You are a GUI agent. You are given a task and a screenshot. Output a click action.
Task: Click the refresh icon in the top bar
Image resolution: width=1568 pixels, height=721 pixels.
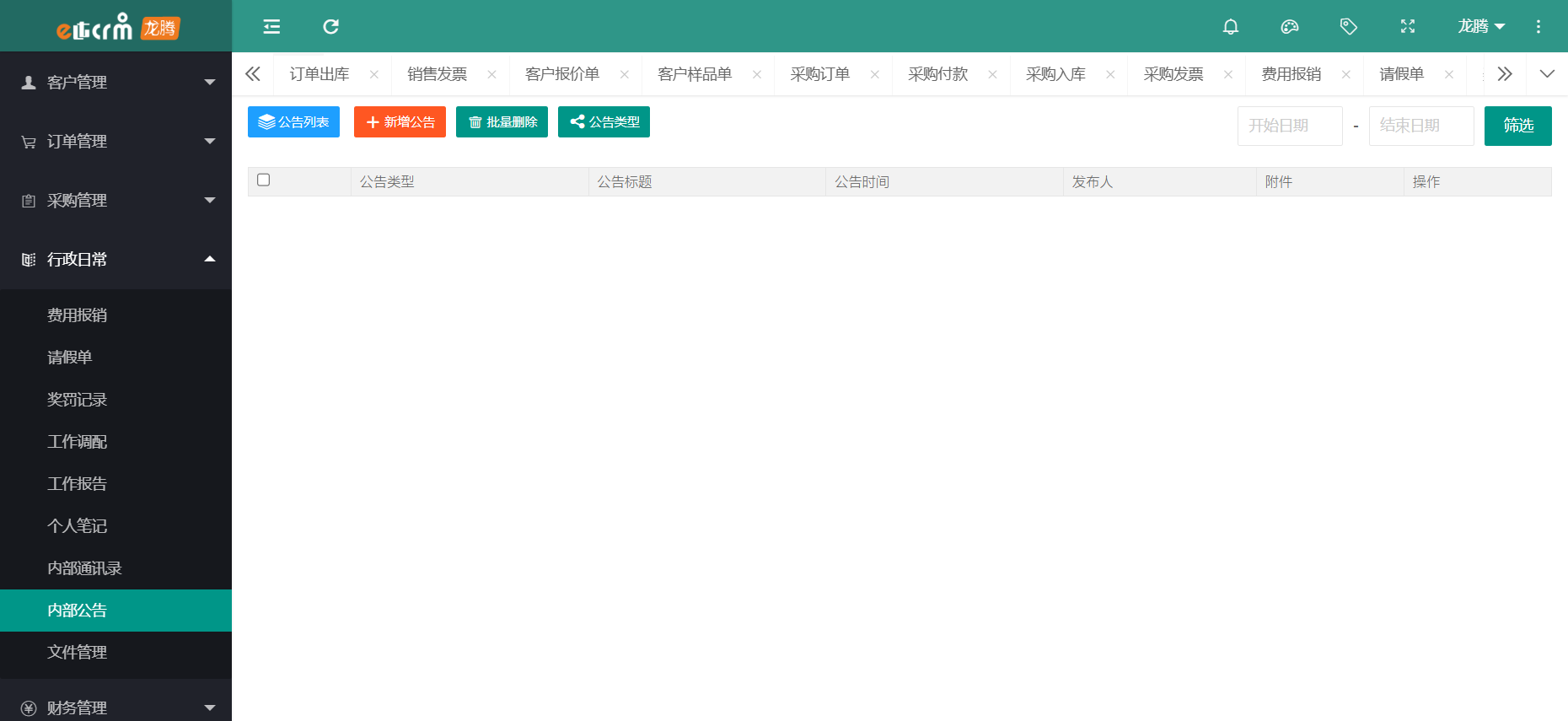click(330, 27)
